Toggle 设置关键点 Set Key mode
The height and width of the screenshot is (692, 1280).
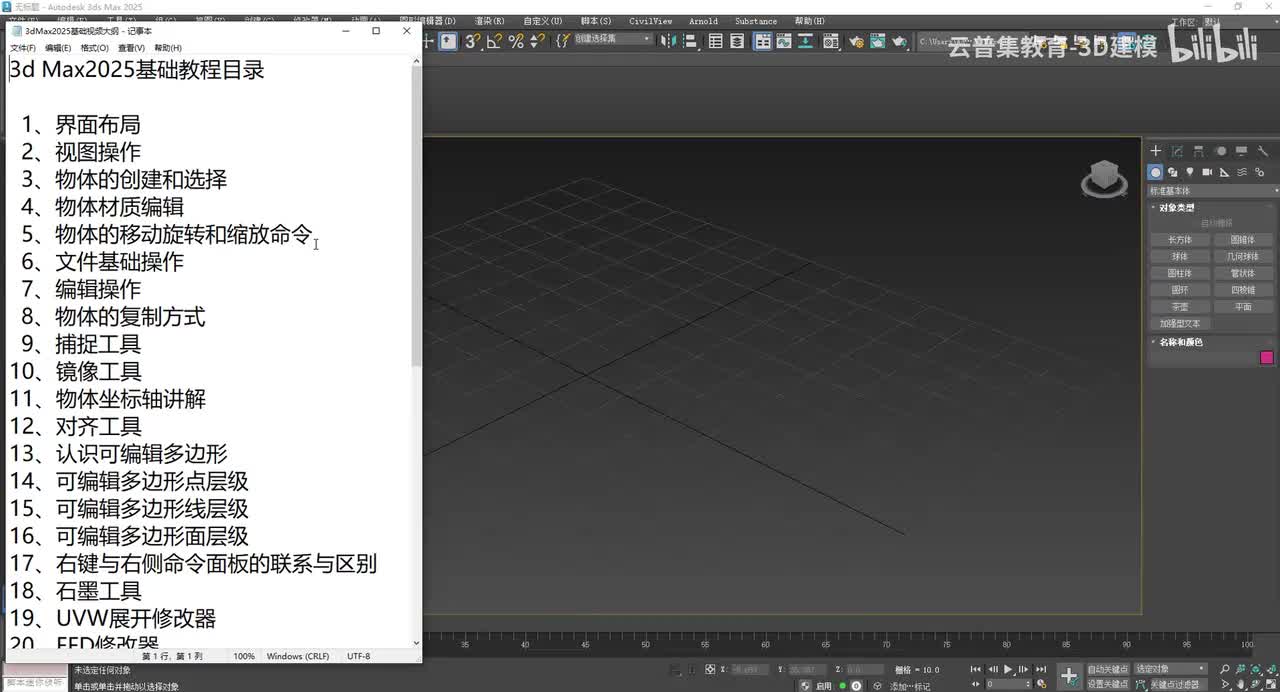click(x=1109, y=684)
